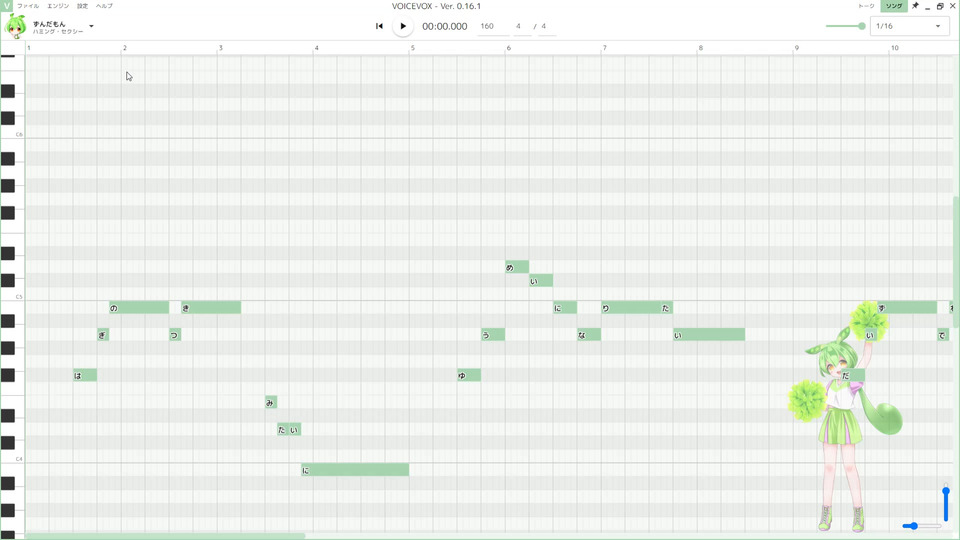960x540 pixels.
Task: Click measure 5 marker on the ruler
Action: click(413, 48)
